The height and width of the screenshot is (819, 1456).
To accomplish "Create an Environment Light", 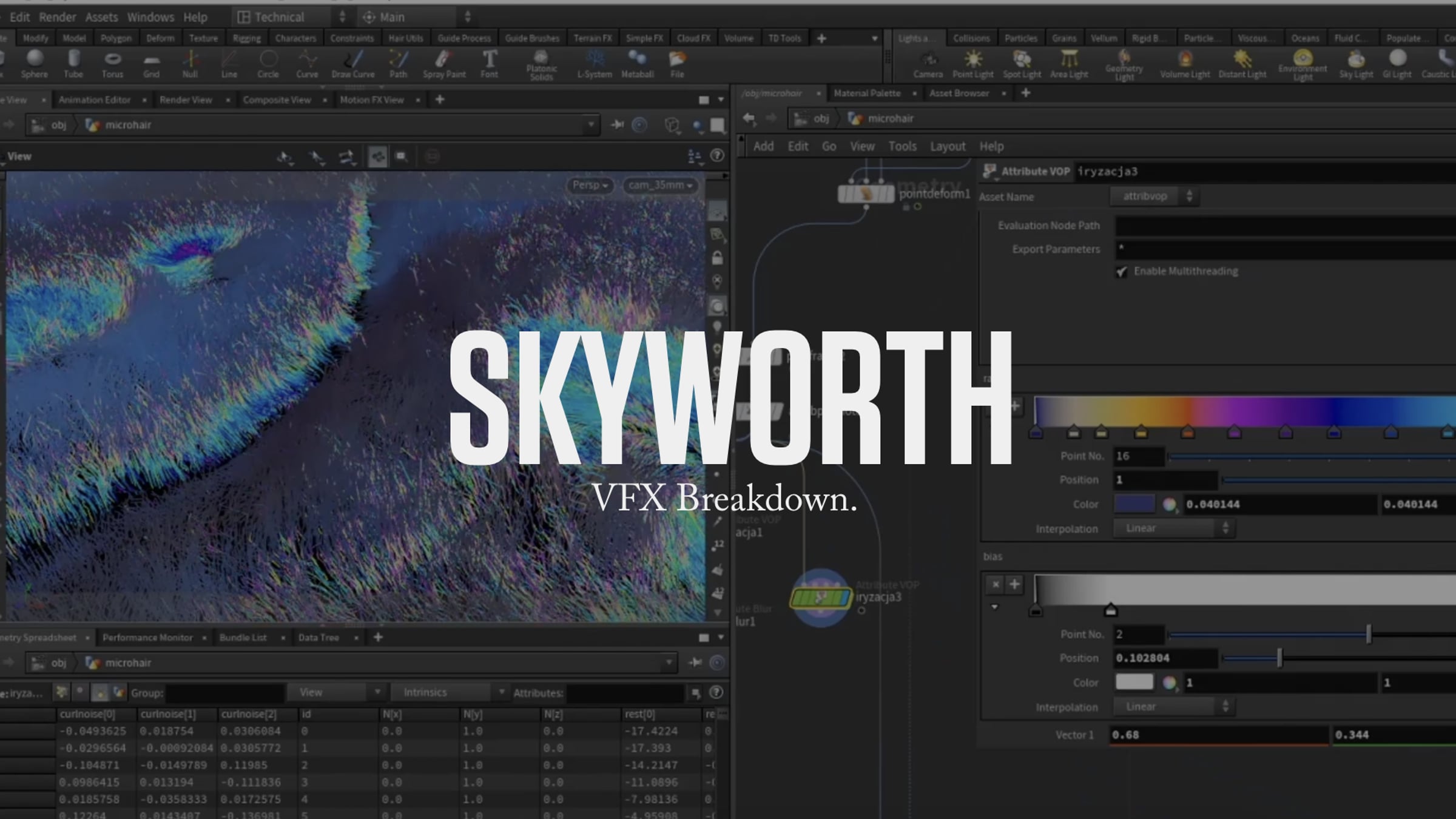I will (x=1303, y=65).
